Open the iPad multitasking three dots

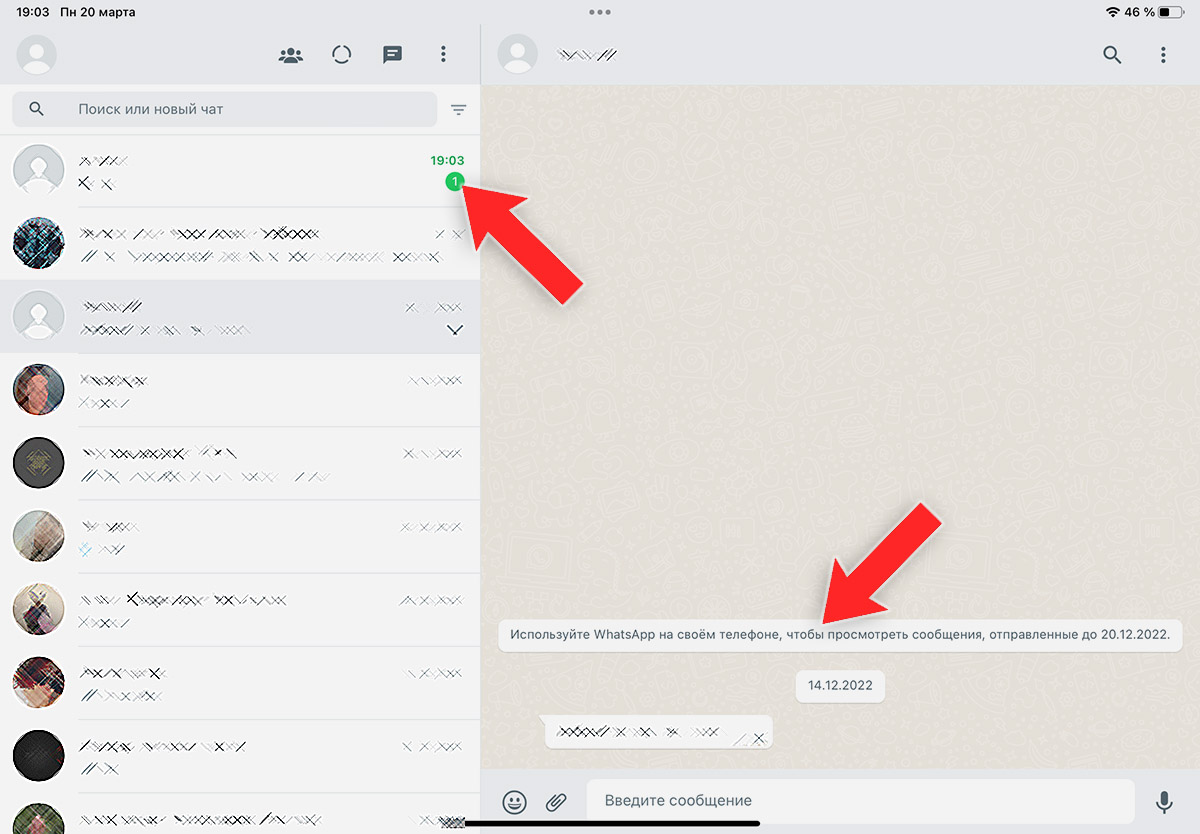tap(600, 12)
